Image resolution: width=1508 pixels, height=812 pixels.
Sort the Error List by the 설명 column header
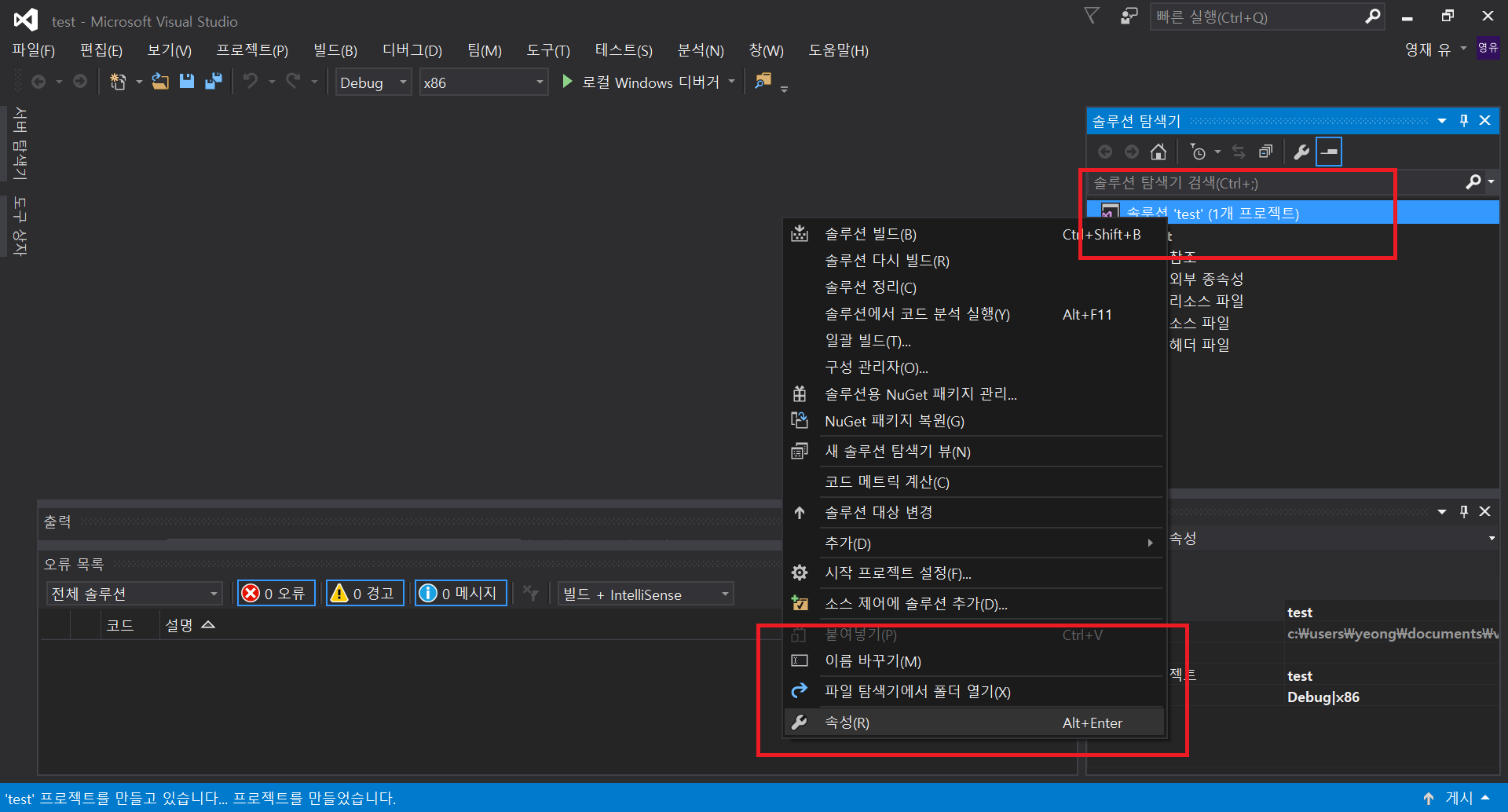(x=189, y=625)
